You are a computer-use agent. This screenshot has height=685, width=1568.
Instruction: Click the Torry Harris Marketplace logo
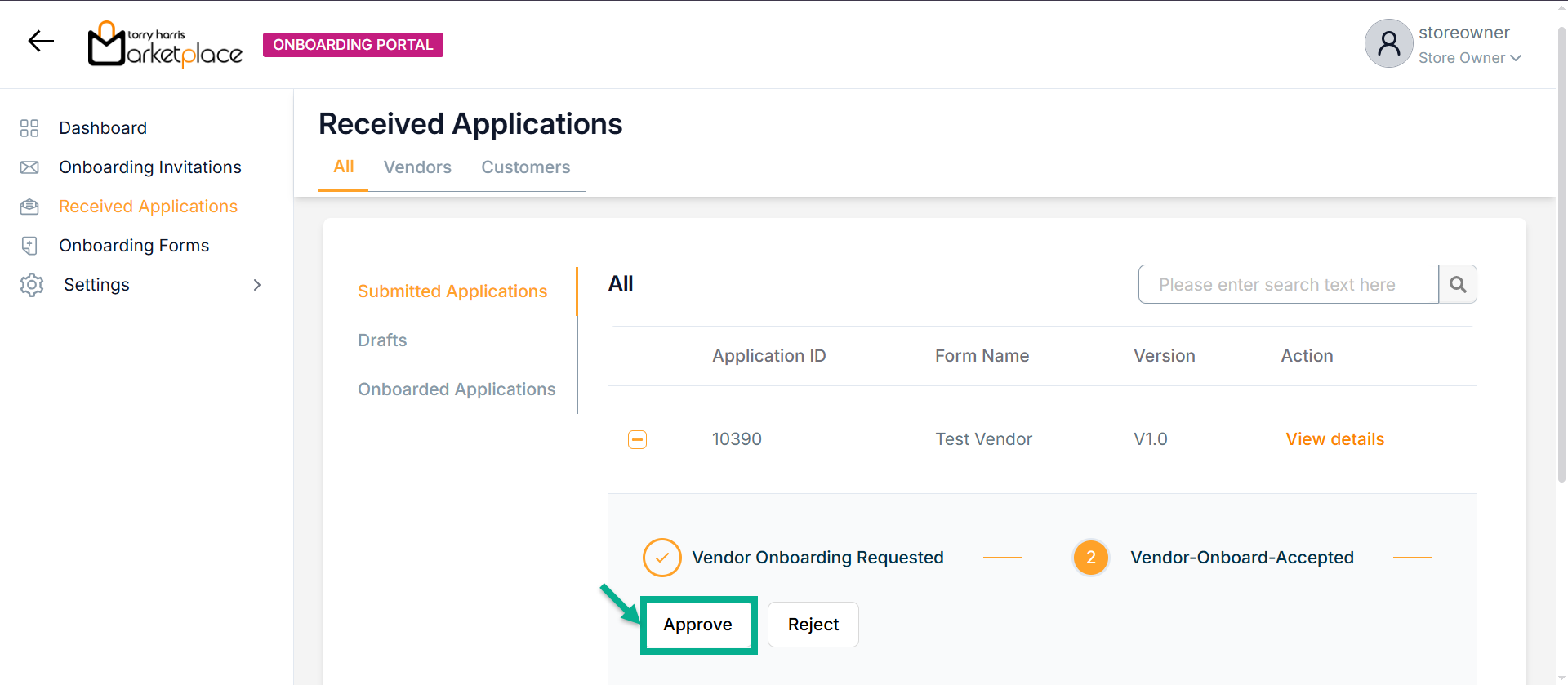coord(165,44)
